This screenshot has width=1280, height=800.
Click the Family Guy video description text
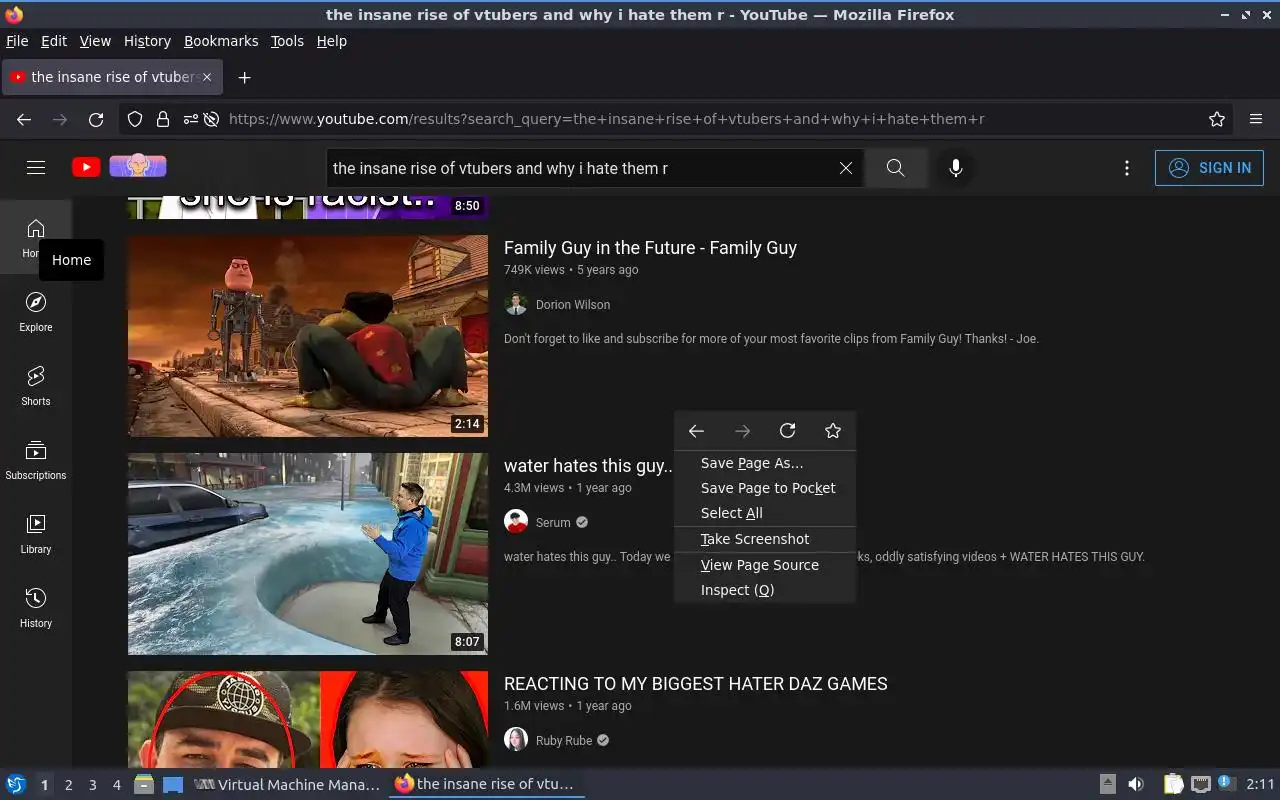771,339
